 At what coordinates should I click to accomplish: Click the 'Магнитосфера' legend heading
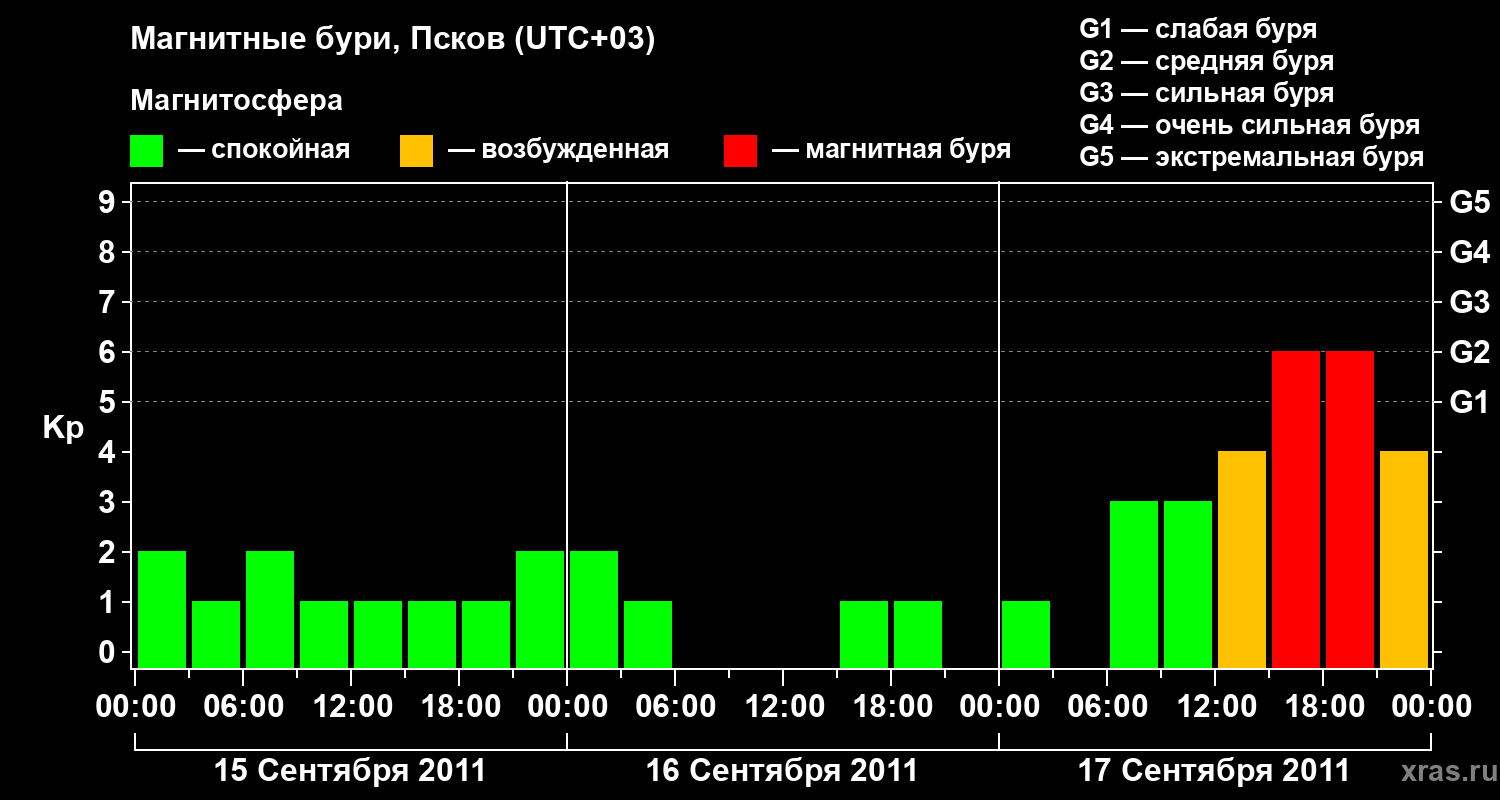point(237,101)
